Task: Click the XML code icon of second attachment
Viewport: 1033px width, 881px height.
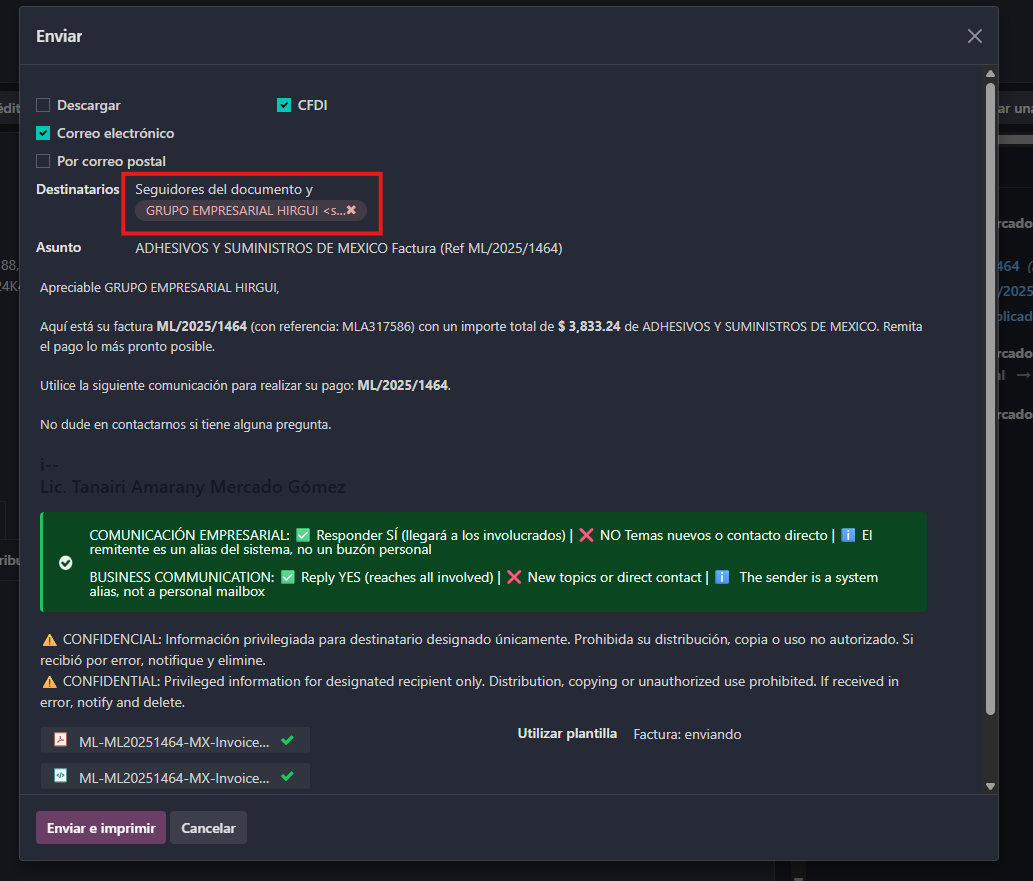Action: (x=60, y=776)
